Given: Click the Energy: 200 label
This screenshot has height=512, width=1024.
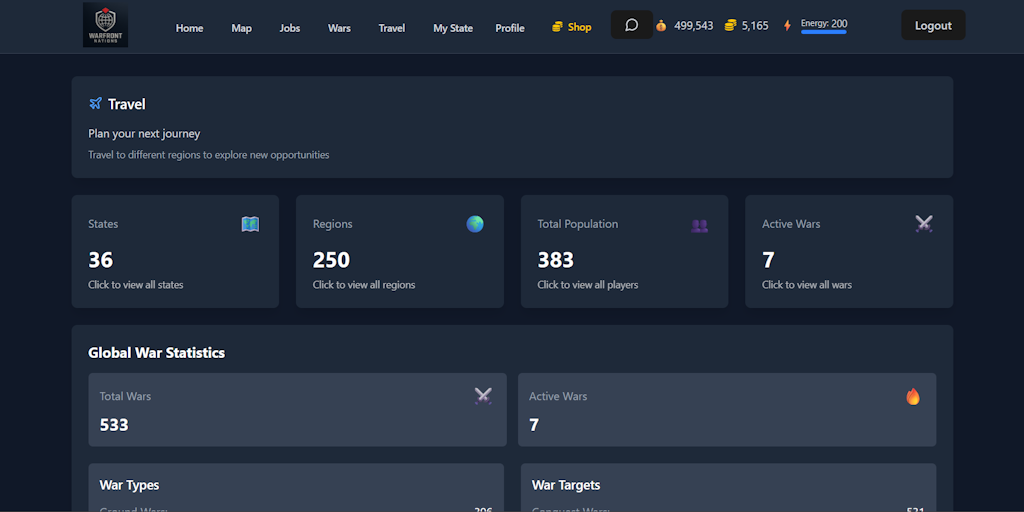Looking at the screenshot, I should (824, 24).
